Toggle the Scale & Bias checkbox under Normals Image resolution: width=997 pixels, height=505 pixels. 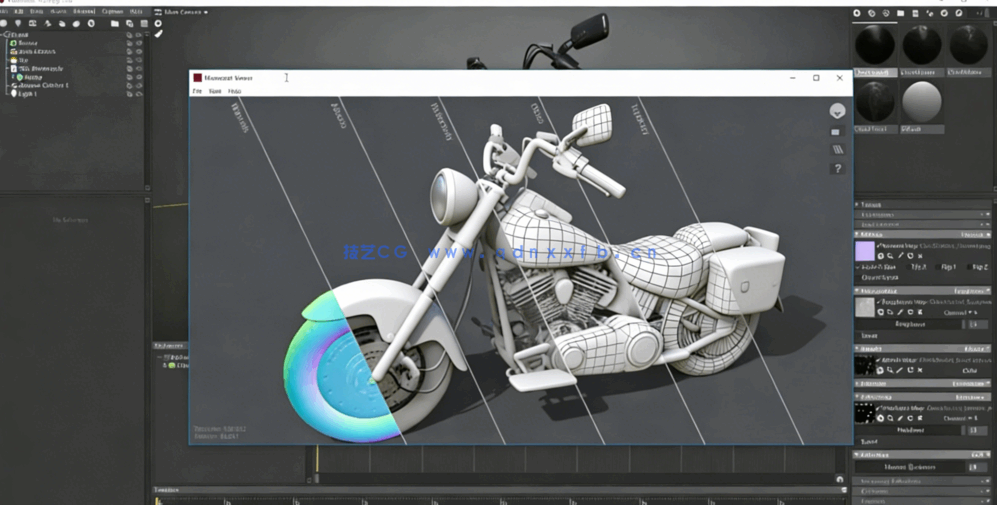[859, 268]
